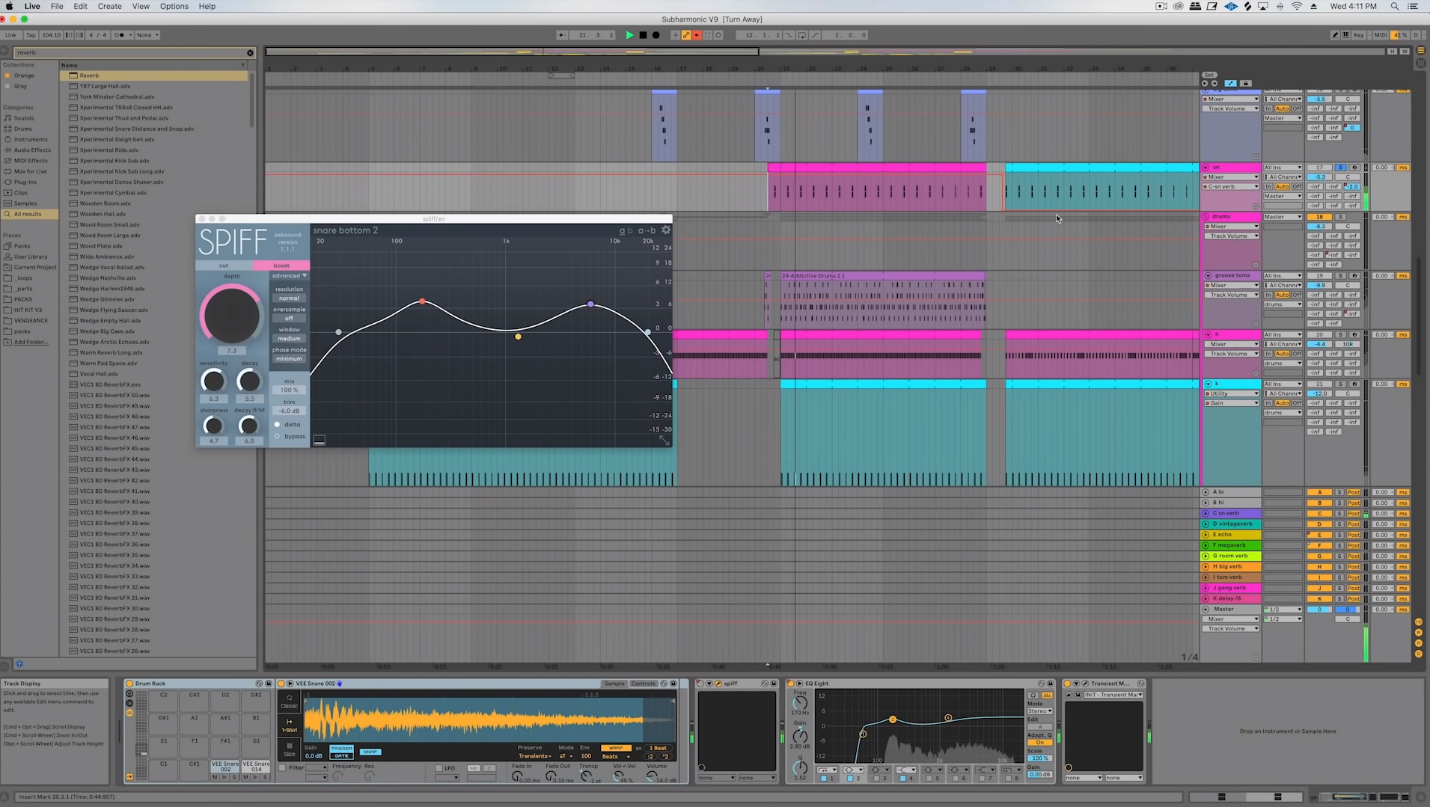Screen dimensions: 1430x807
Task: Select Clips category in browser
Action: click(x=21, y=193)
